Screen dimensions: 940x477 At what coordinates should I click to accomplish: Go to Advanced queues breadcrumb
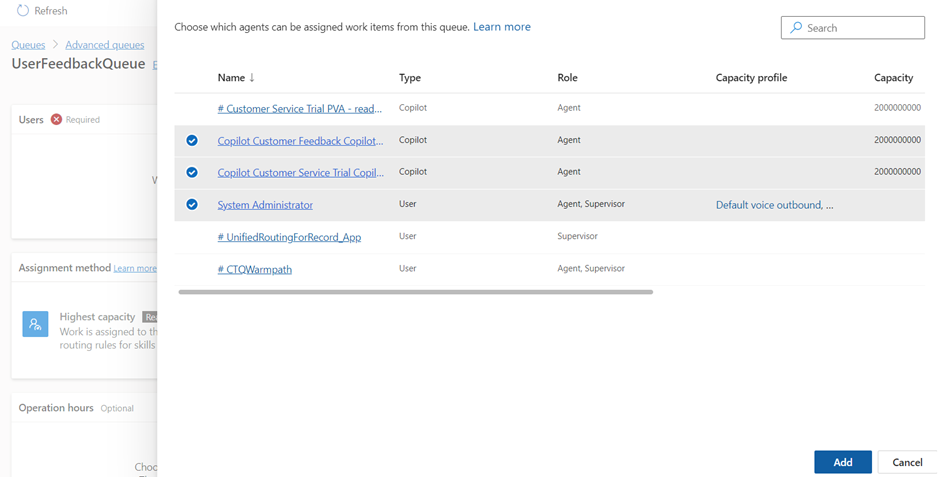[x=104, y=45]
